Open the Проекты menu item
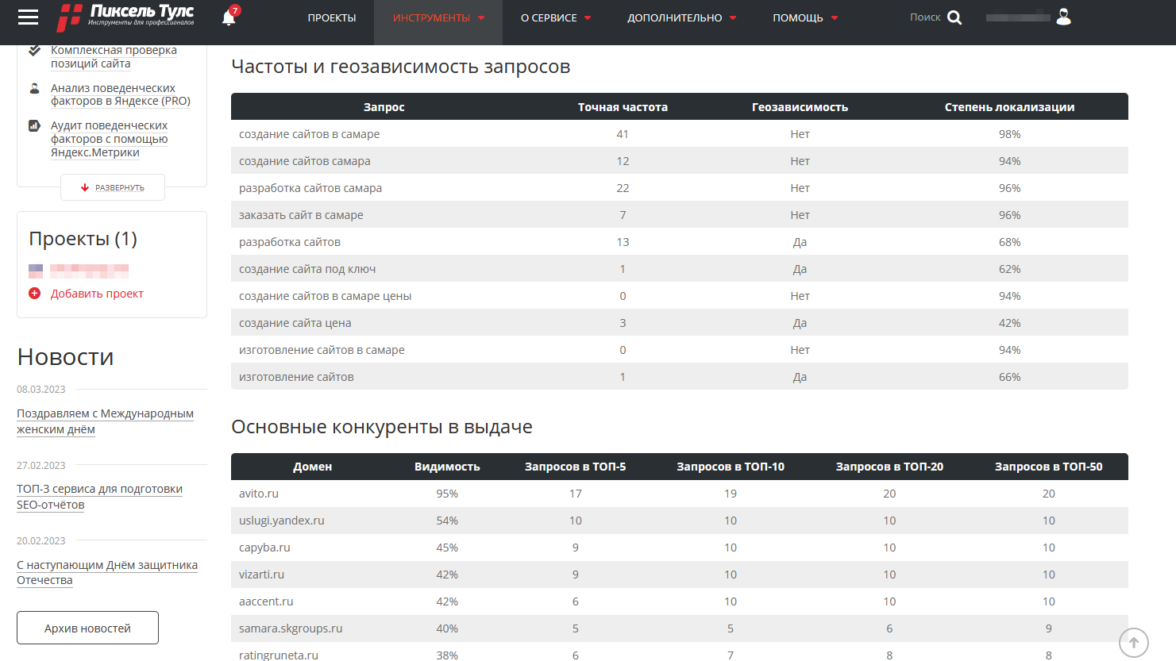This screenshot has height=661, width=1176. (x=332, y=17)
